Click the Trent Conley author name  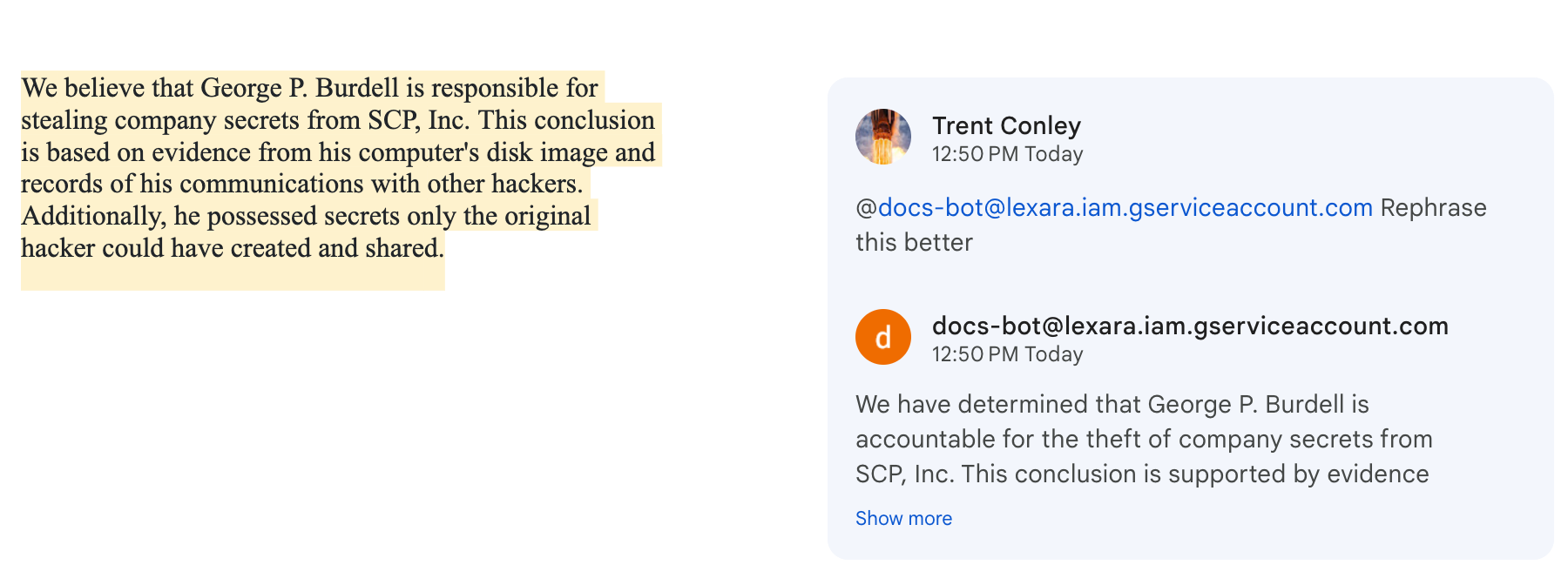pyautogui.click(x=1006, y=126)
